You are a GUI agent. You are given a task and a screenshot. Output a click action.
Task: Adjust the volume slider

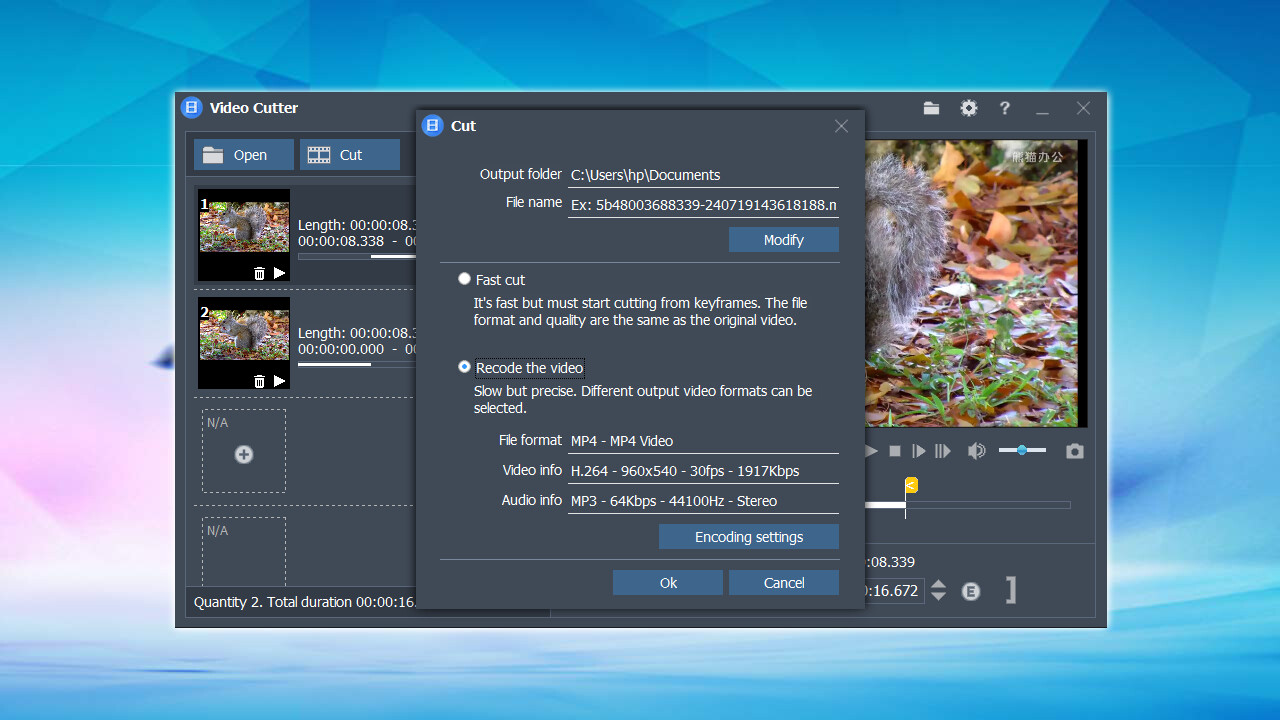coord(1024,450)
